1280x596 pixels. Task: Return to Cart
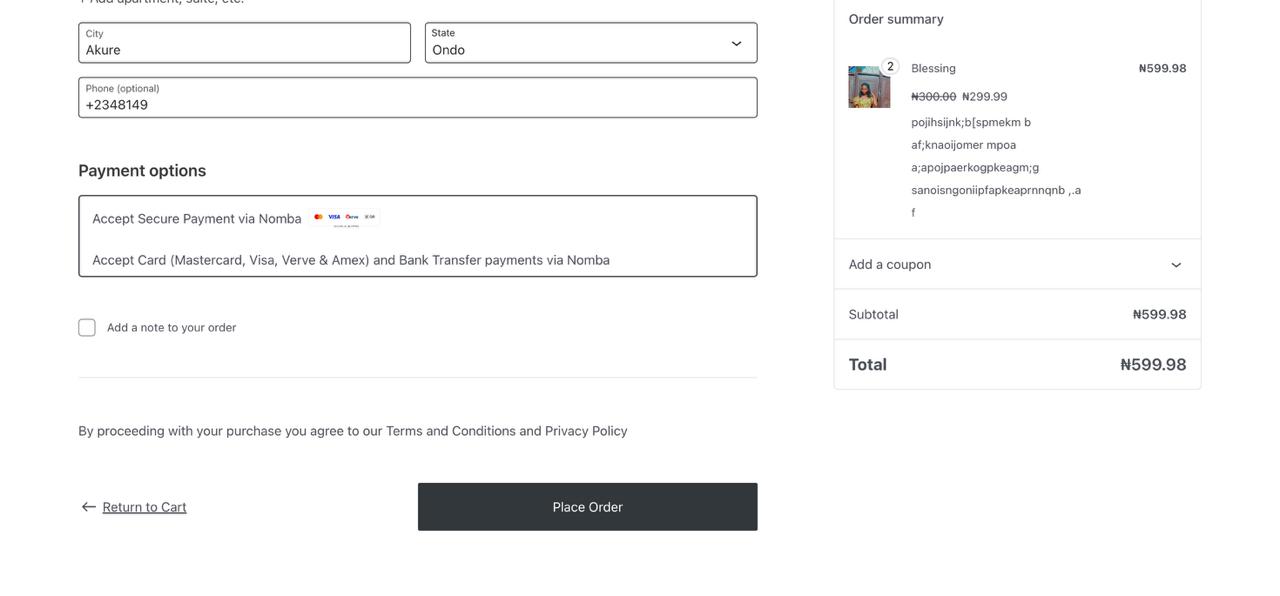click(143, 506)
